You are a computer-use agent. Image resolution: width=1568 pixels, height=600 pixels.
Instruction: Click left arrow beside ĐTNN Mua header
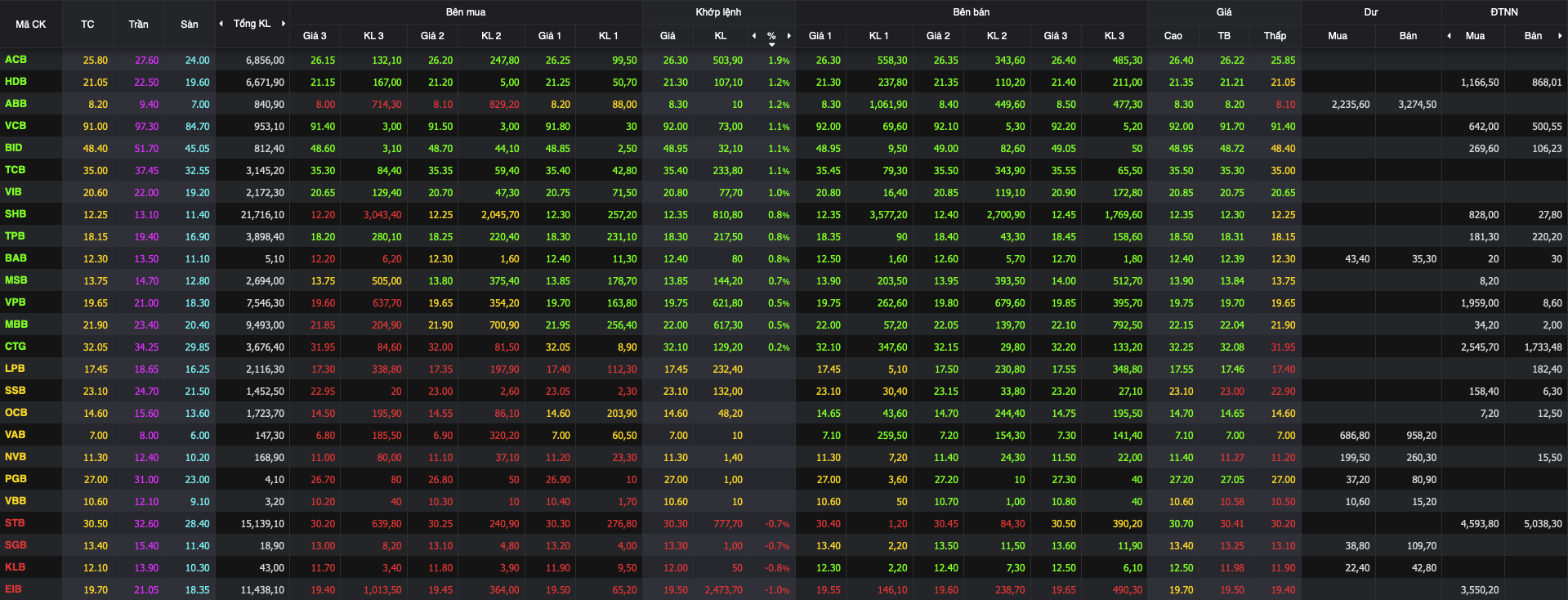pyautogui.click(x=1450, y=36)
